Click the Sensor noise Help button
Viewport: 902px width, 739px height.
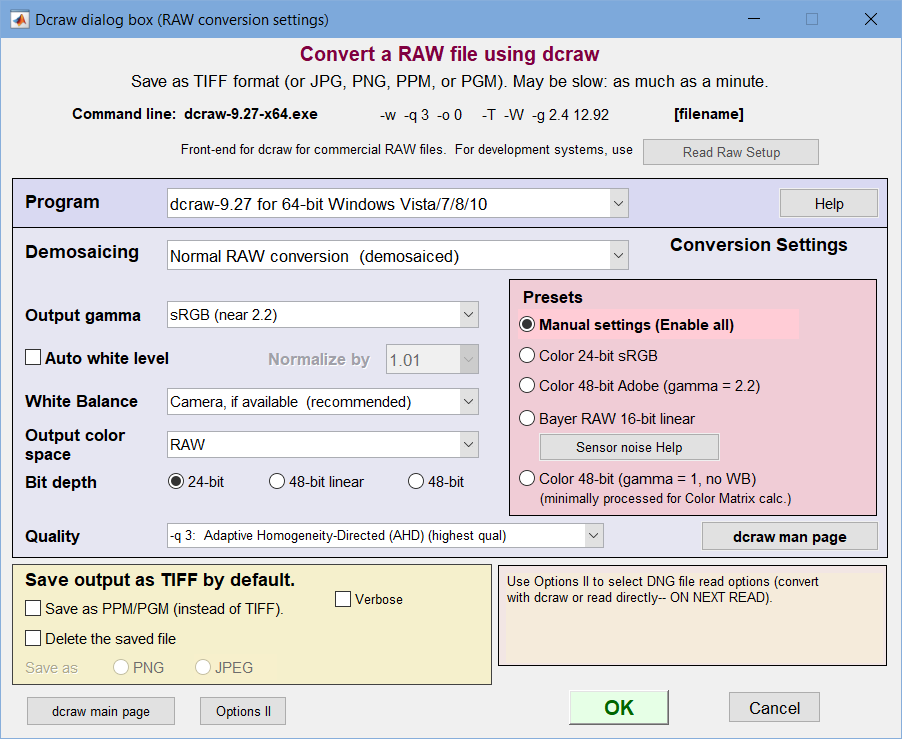(x=629, y=447)
